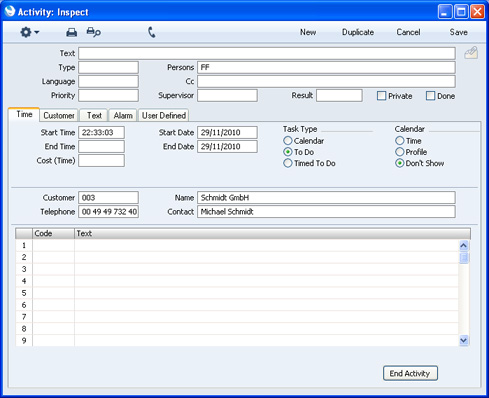
Task: Click the Priority input field
Action: pos(108,95)
